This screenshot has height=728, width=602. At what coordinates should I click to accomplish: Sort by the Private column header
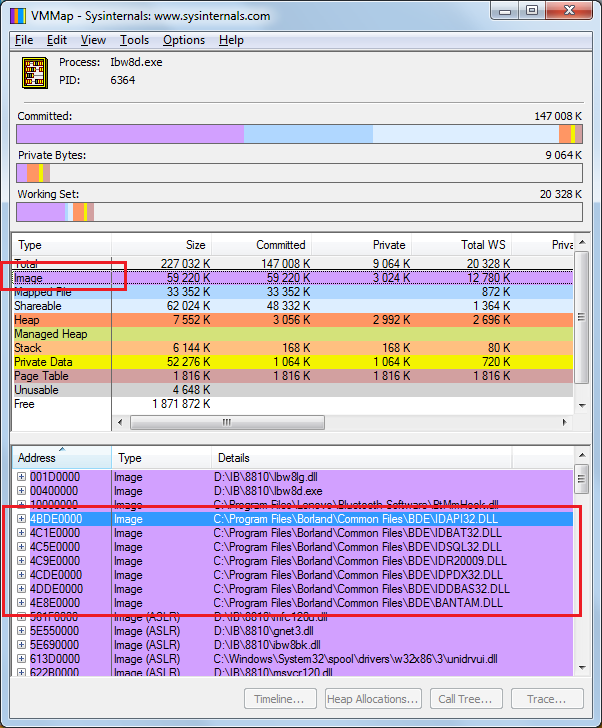(362, 245)
